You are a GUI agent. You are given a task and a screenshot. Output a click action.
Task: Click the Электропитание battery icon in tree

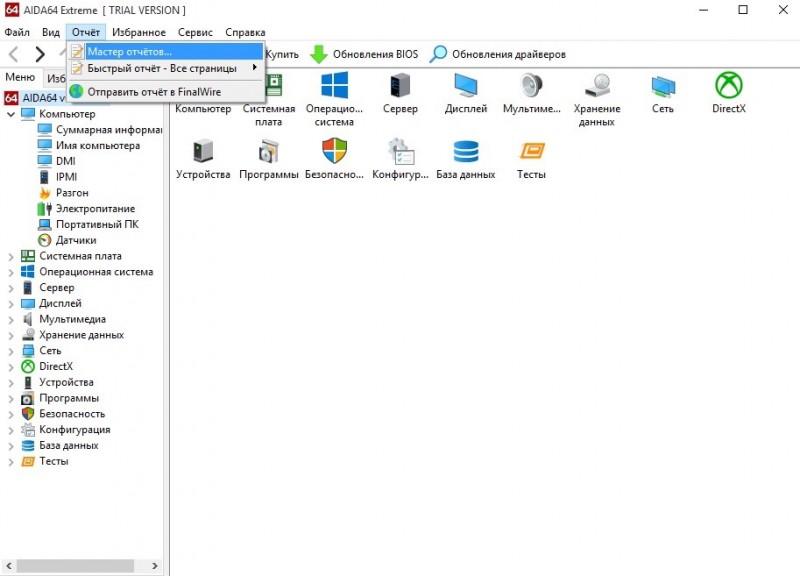point(45,208)
